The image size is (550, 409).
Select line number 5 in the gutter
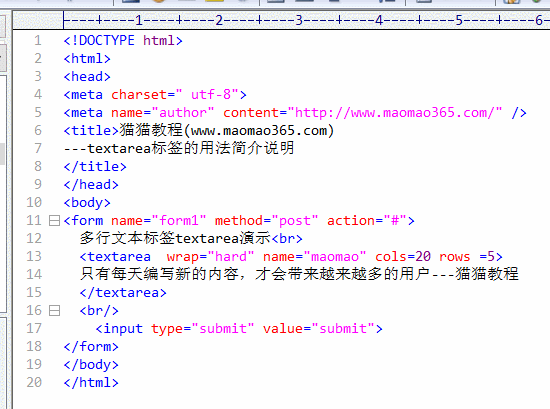tap(38, 113)
